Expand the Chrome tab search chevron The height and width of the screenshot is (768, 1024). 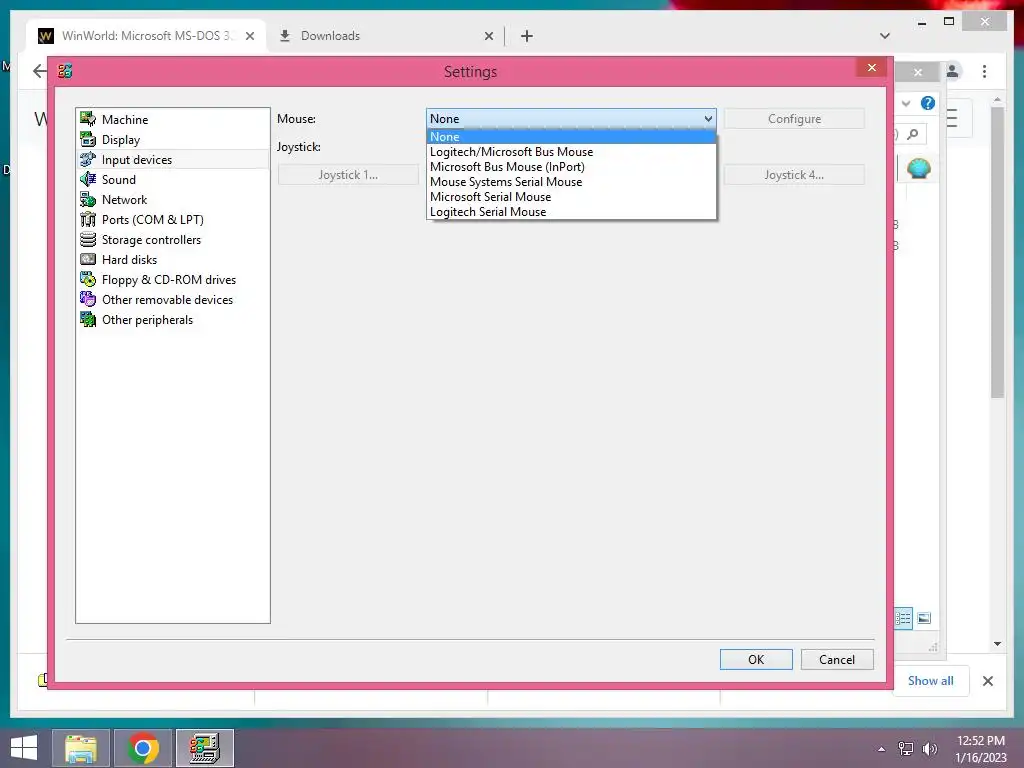pyautogui.click(x=885, y=36)
